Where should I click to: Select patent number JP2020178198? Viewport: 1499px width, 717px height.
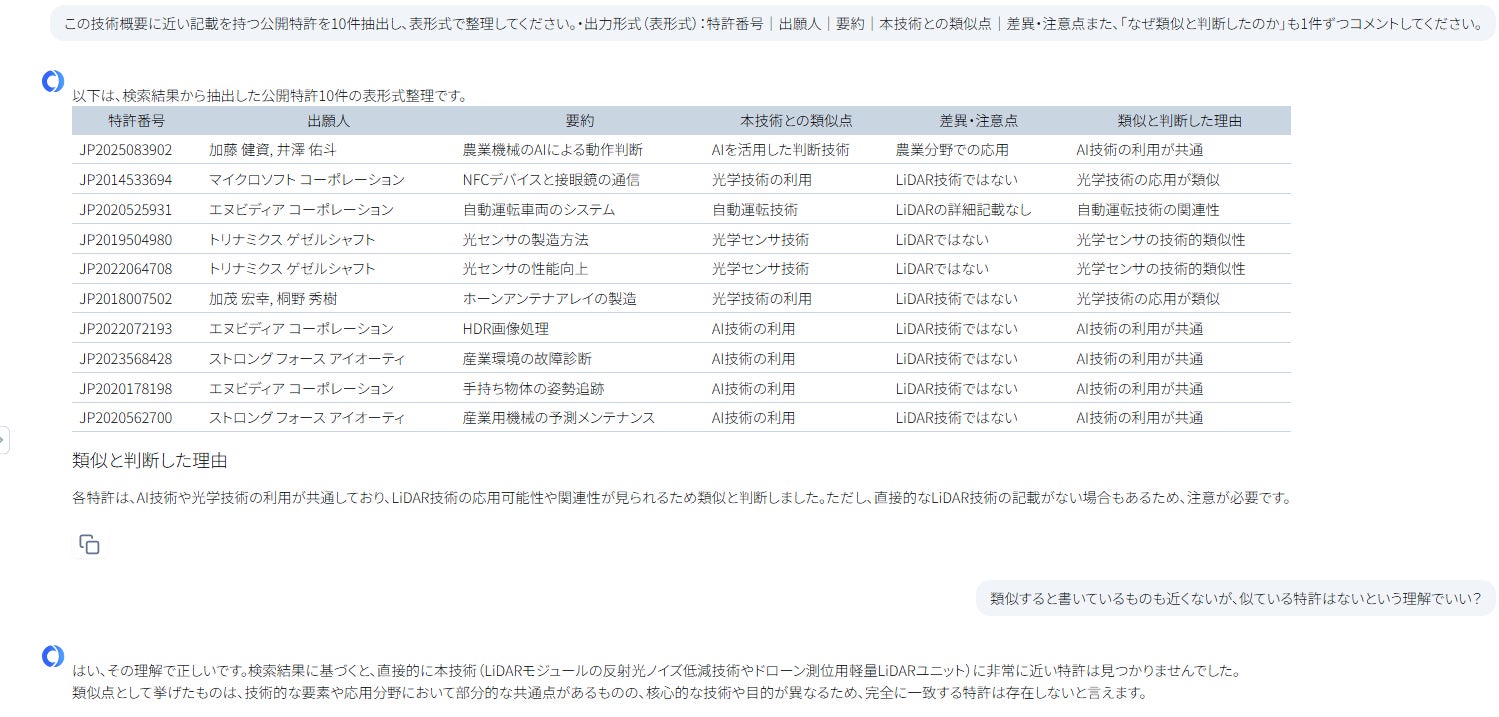126,389
